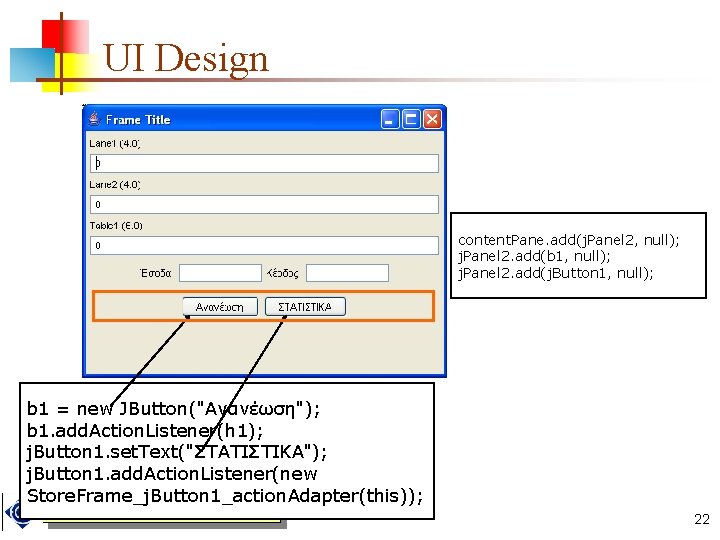
Task: Select the Lane2 (4.0) label
Action: pos(115,185)
